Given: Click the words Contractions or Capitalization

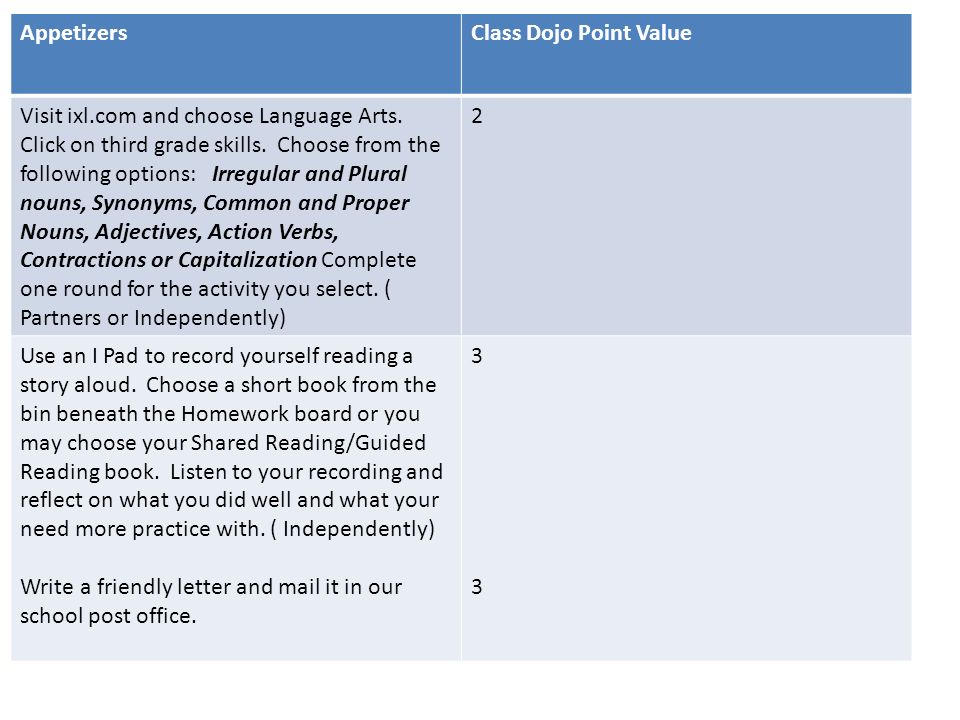Looking at the screenshot, I should click(x=168, y=260).
